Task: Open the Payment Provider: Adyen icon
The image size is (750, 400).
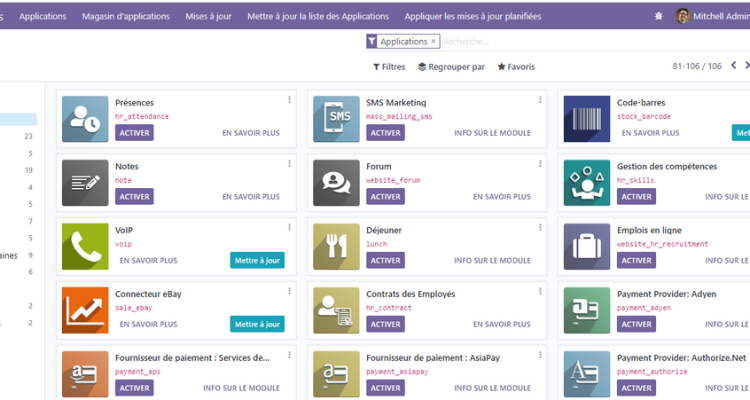Action: coord(587,310)
